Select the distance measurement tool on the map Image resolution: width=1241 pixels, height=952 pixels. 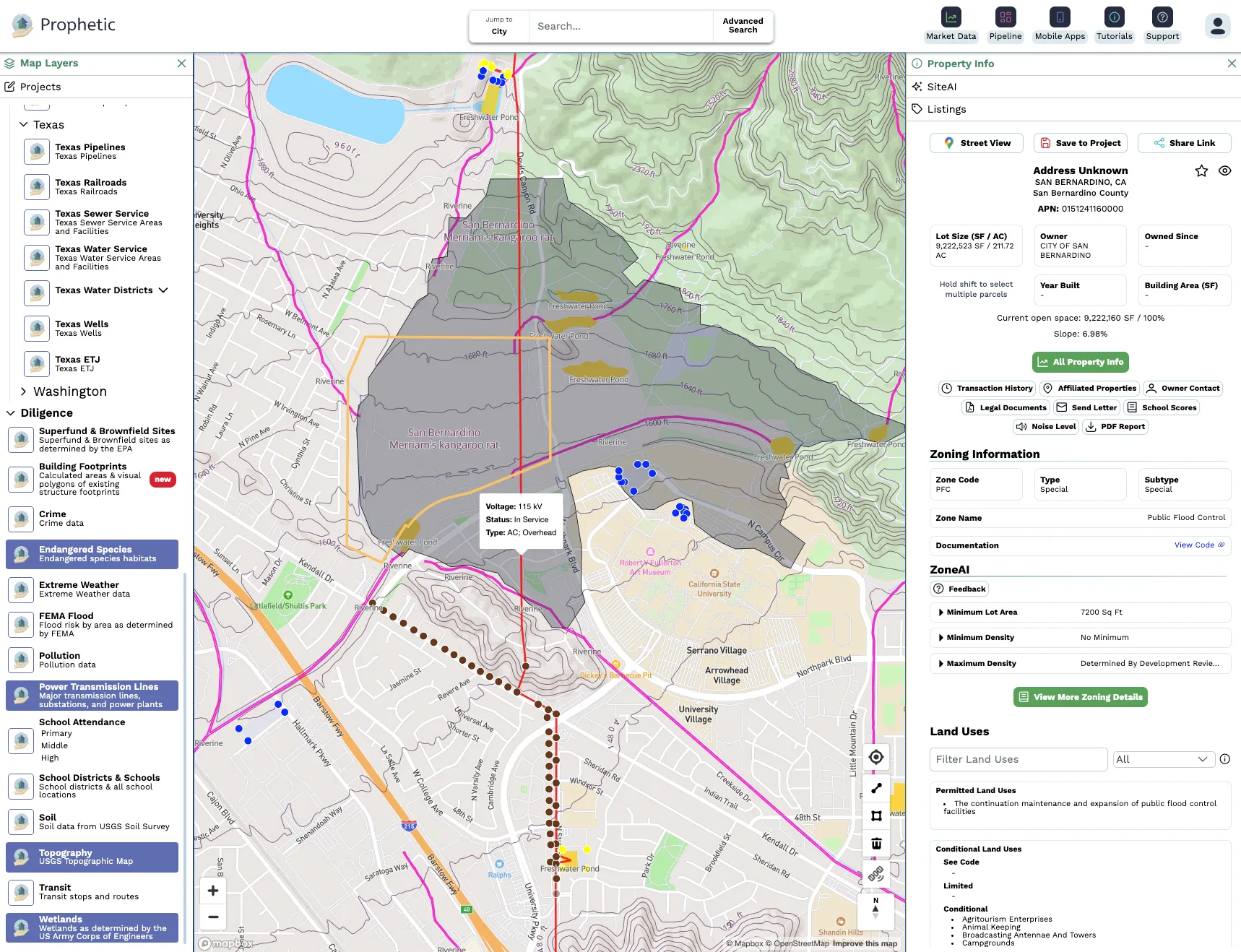coord(876,788)
